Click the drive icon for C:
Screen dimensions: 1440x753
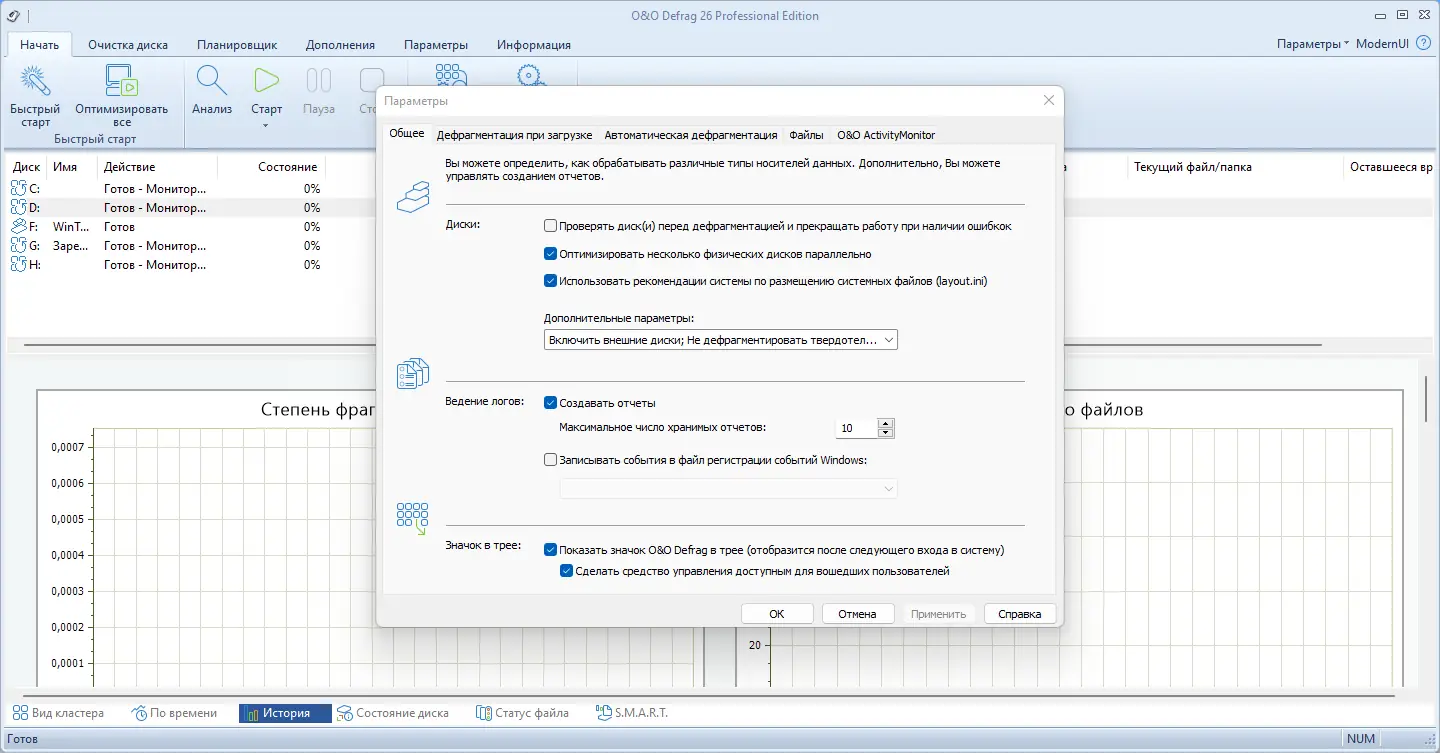(x=18, y=188)
